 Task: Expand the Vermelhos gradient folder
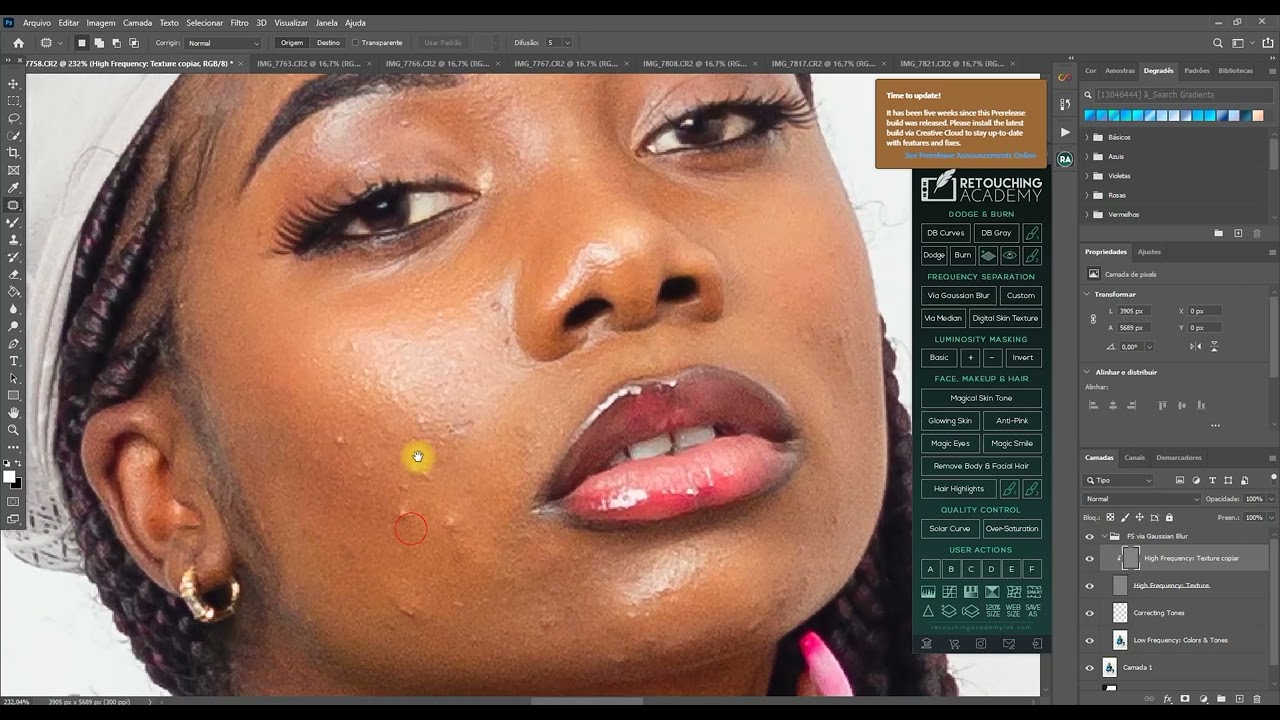pos(1087,214)
